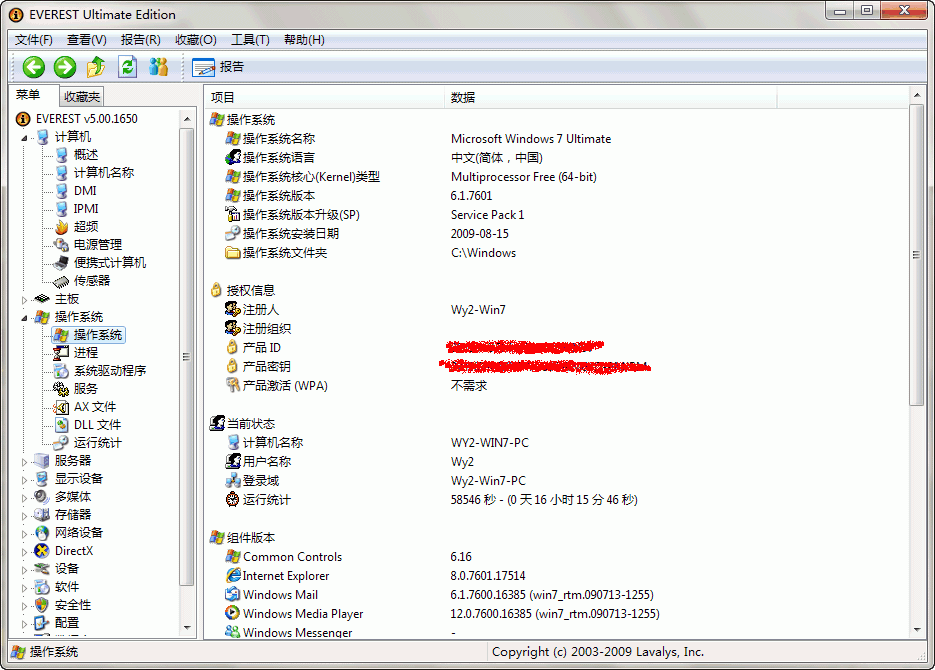The width and height of the screenshot is (935, 670).
Task: Click the 服务 gears icon
Action: [61, 389]
